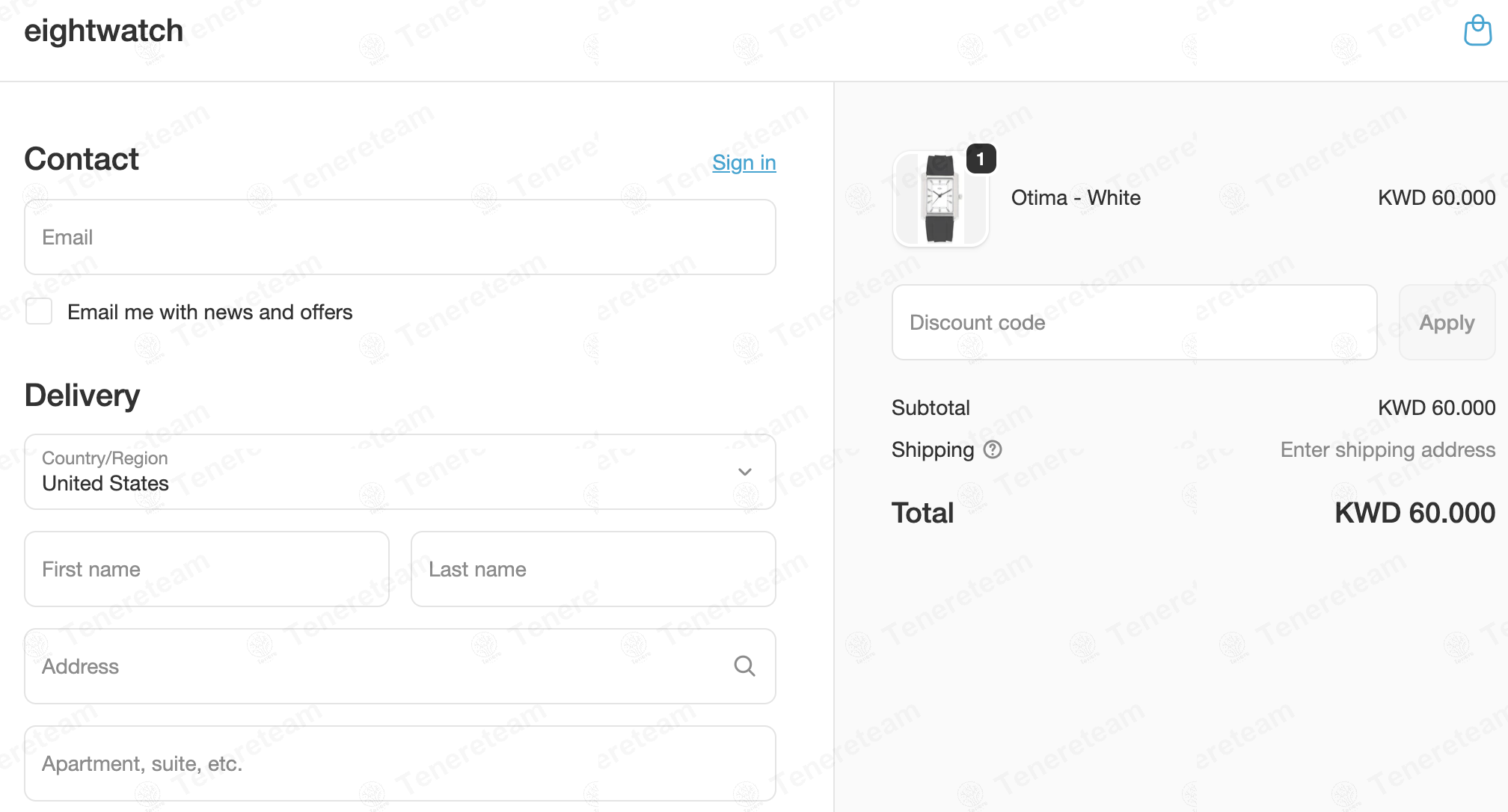Expand country list using chevron arrow
The width and height of the screenshot is (1508, 812).
point(744,472)
